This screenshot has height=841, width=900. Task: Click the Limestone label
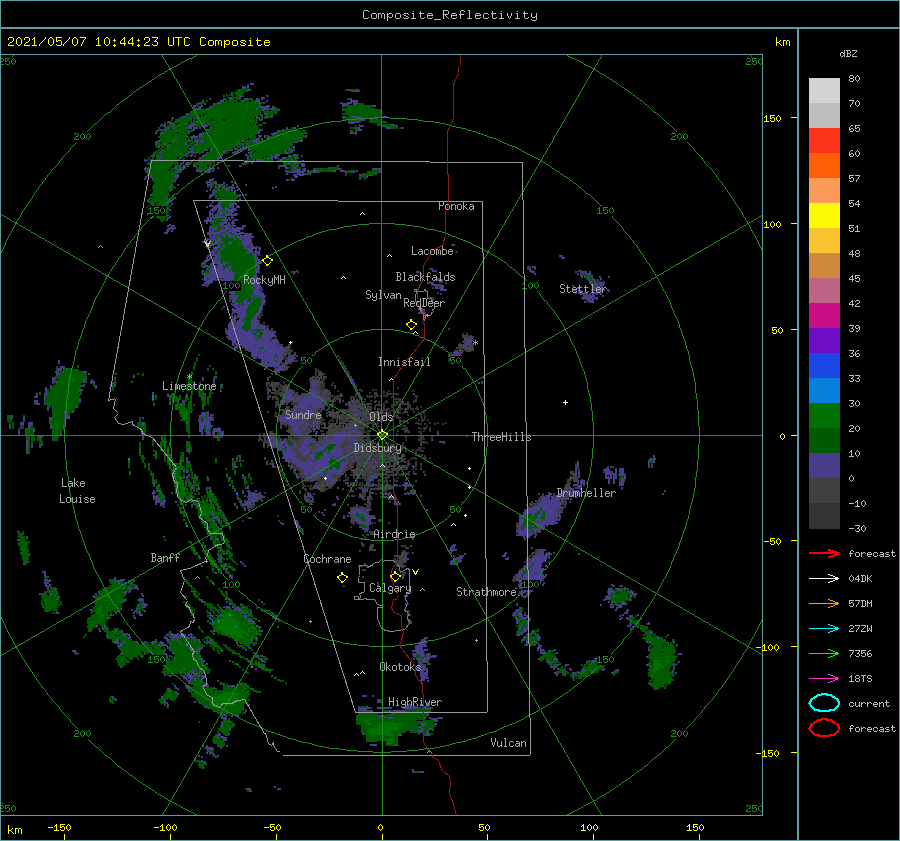pos(189,386)
